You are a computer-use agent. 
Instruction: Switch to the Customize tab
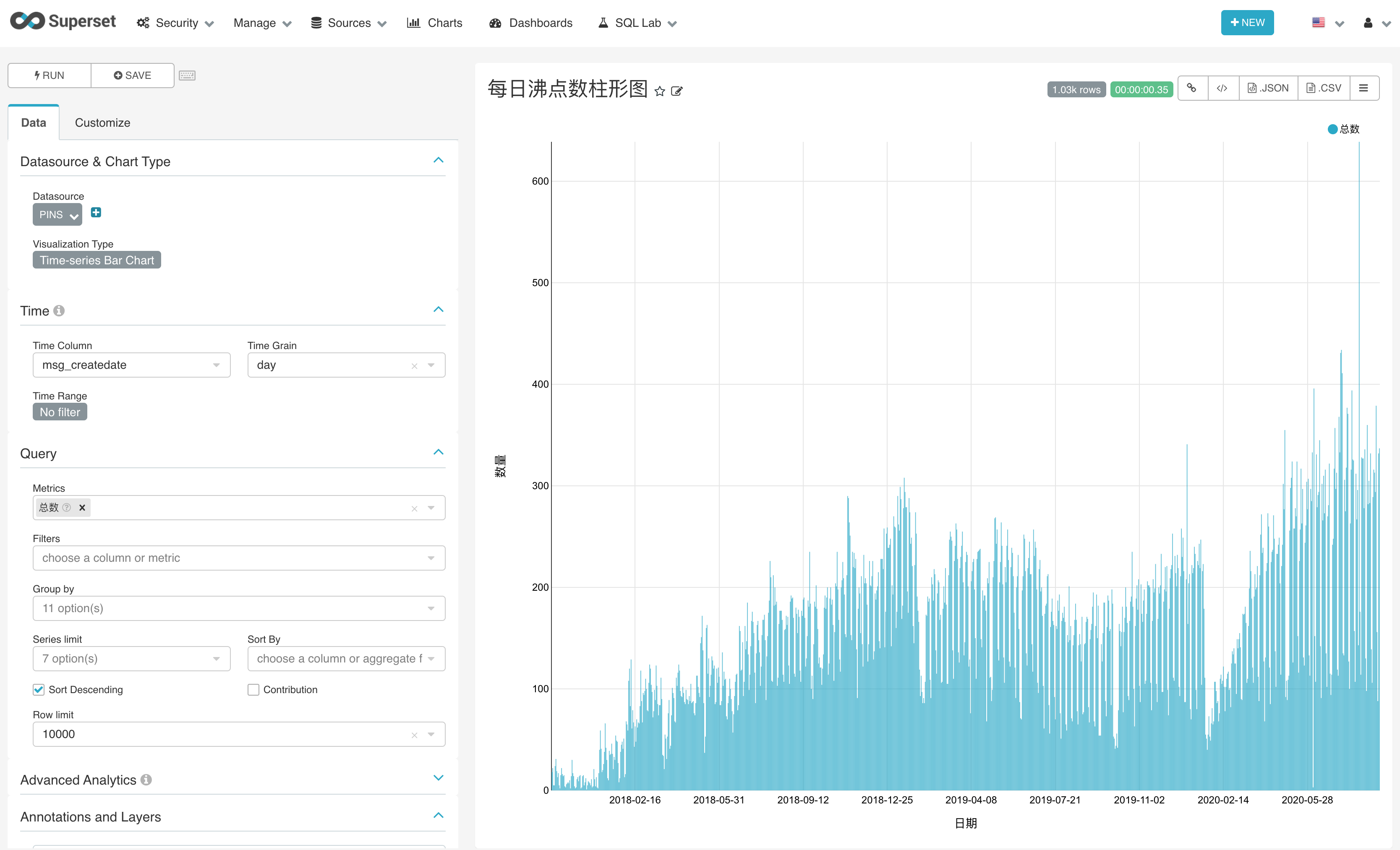tap(102, 123)
